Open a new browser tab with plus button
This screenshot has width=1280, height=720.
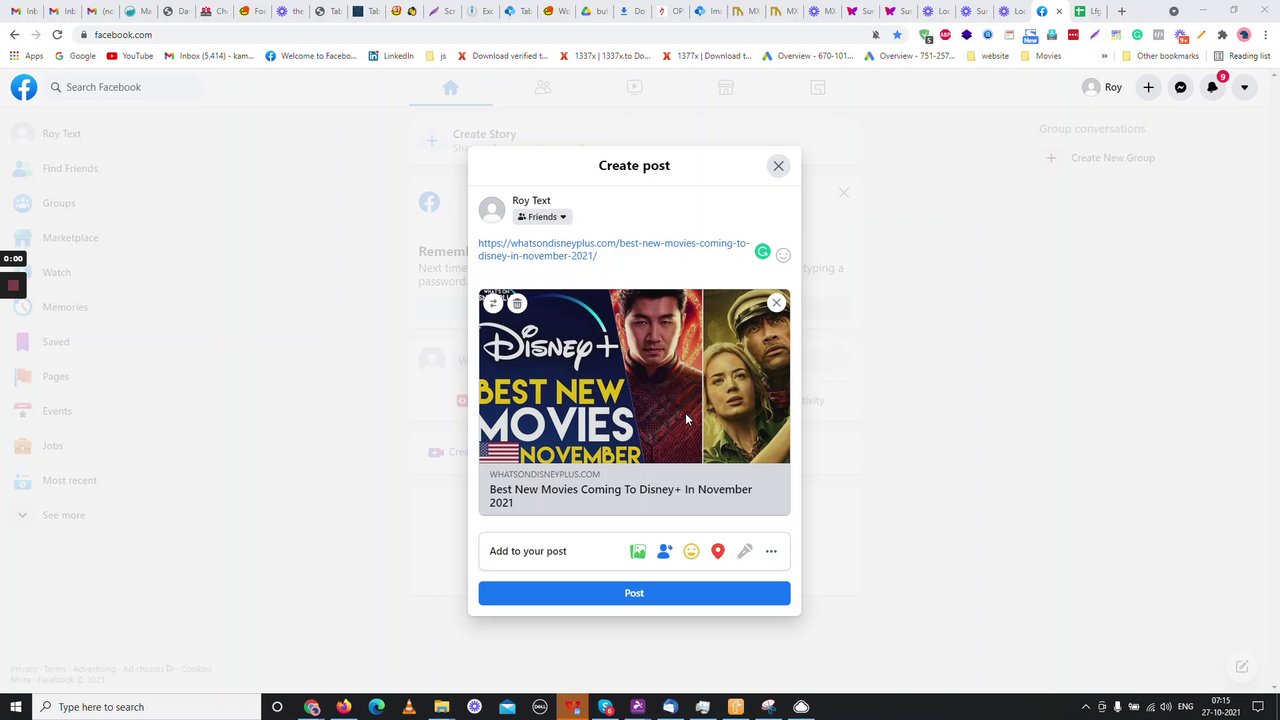pyautogui.click(x=1122, y=11)
